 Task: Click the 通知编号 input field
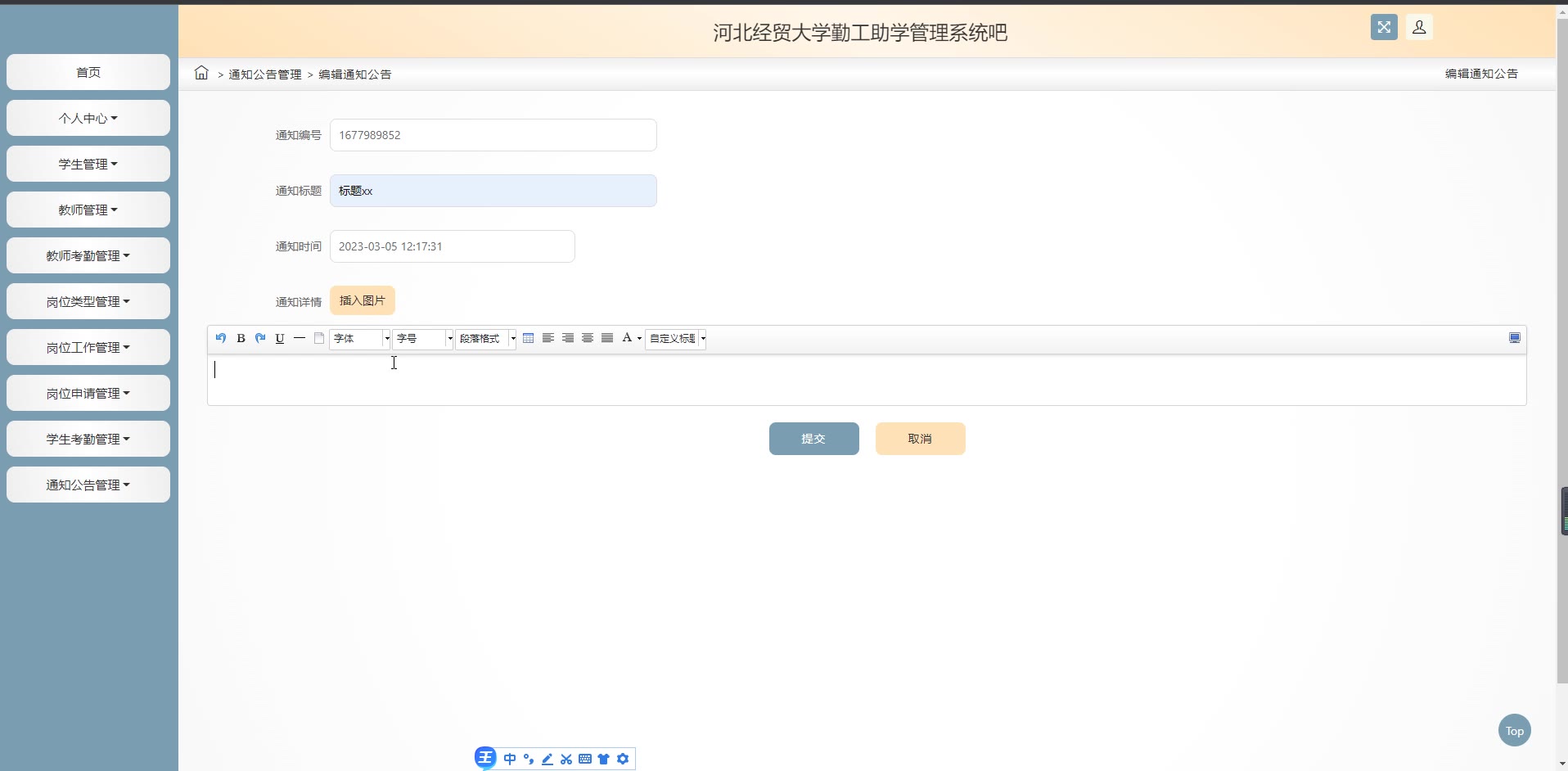[493, 135]
